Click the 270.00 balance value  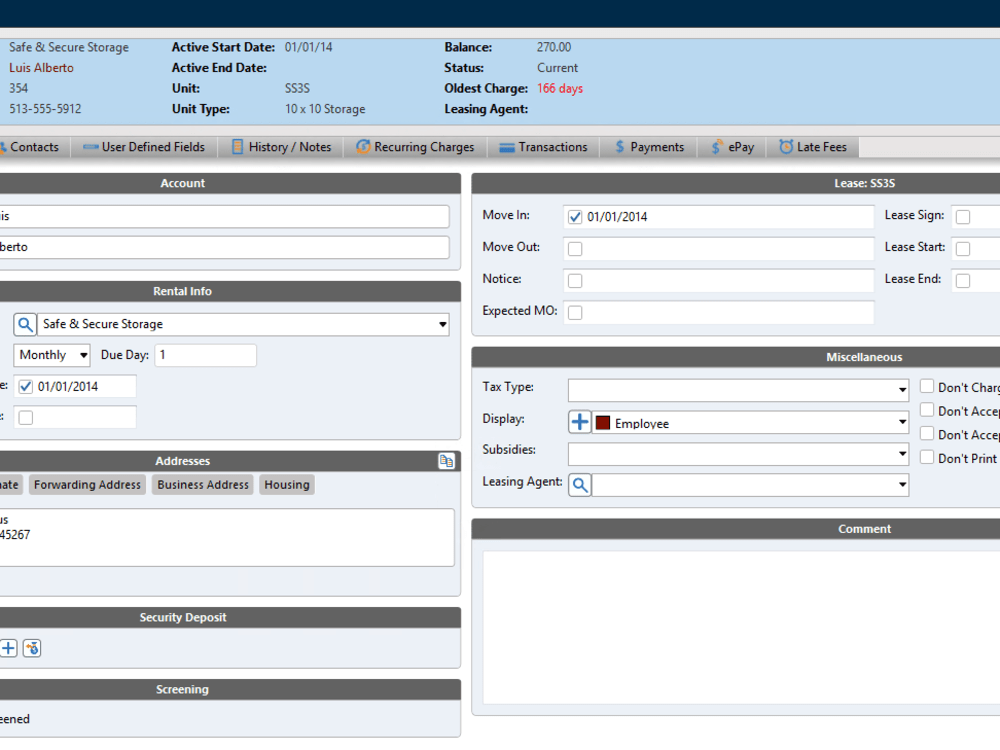pyautogui.click(x=554, y=47)
